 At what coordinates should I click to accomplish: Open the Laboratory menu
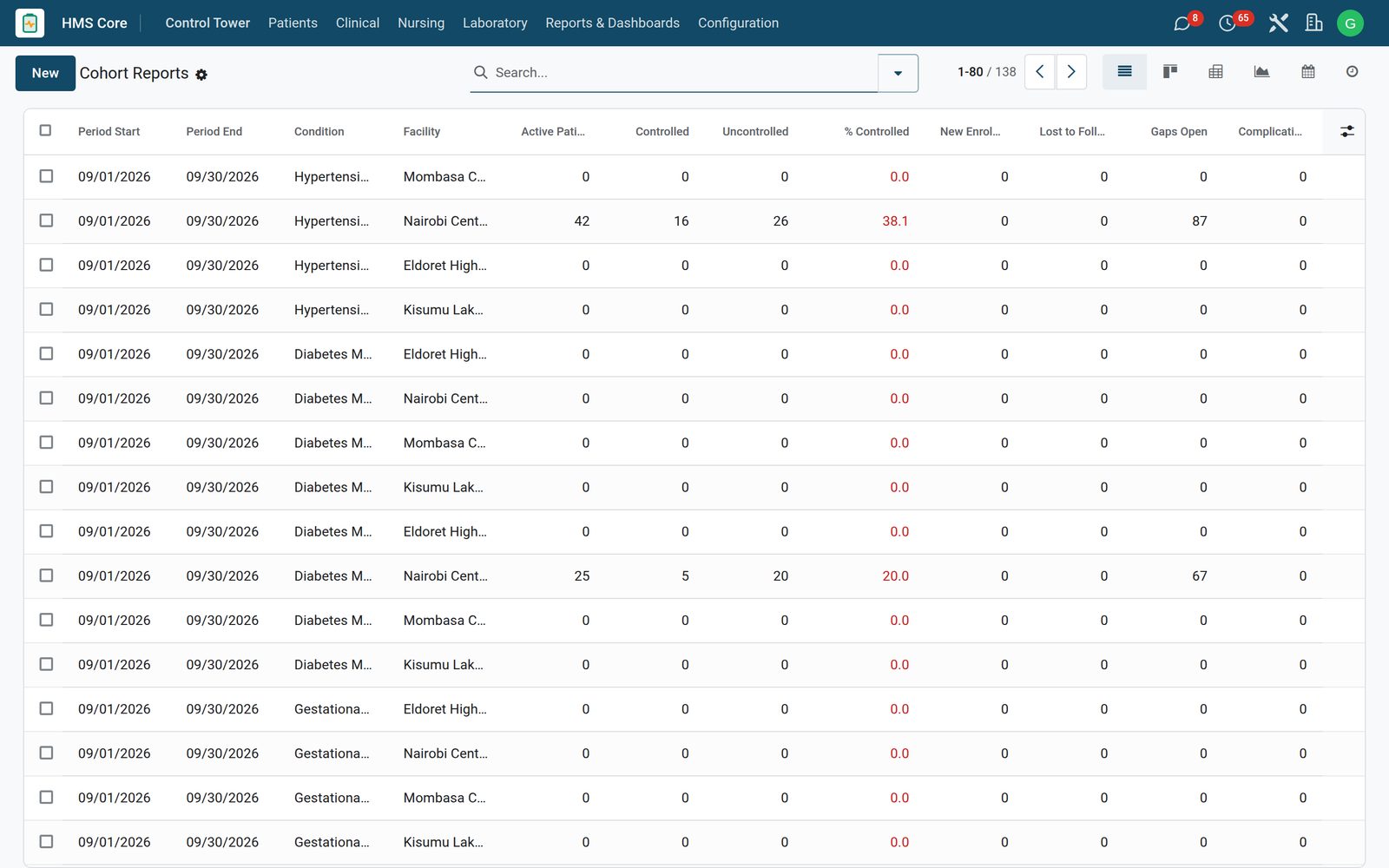[495, 23]
